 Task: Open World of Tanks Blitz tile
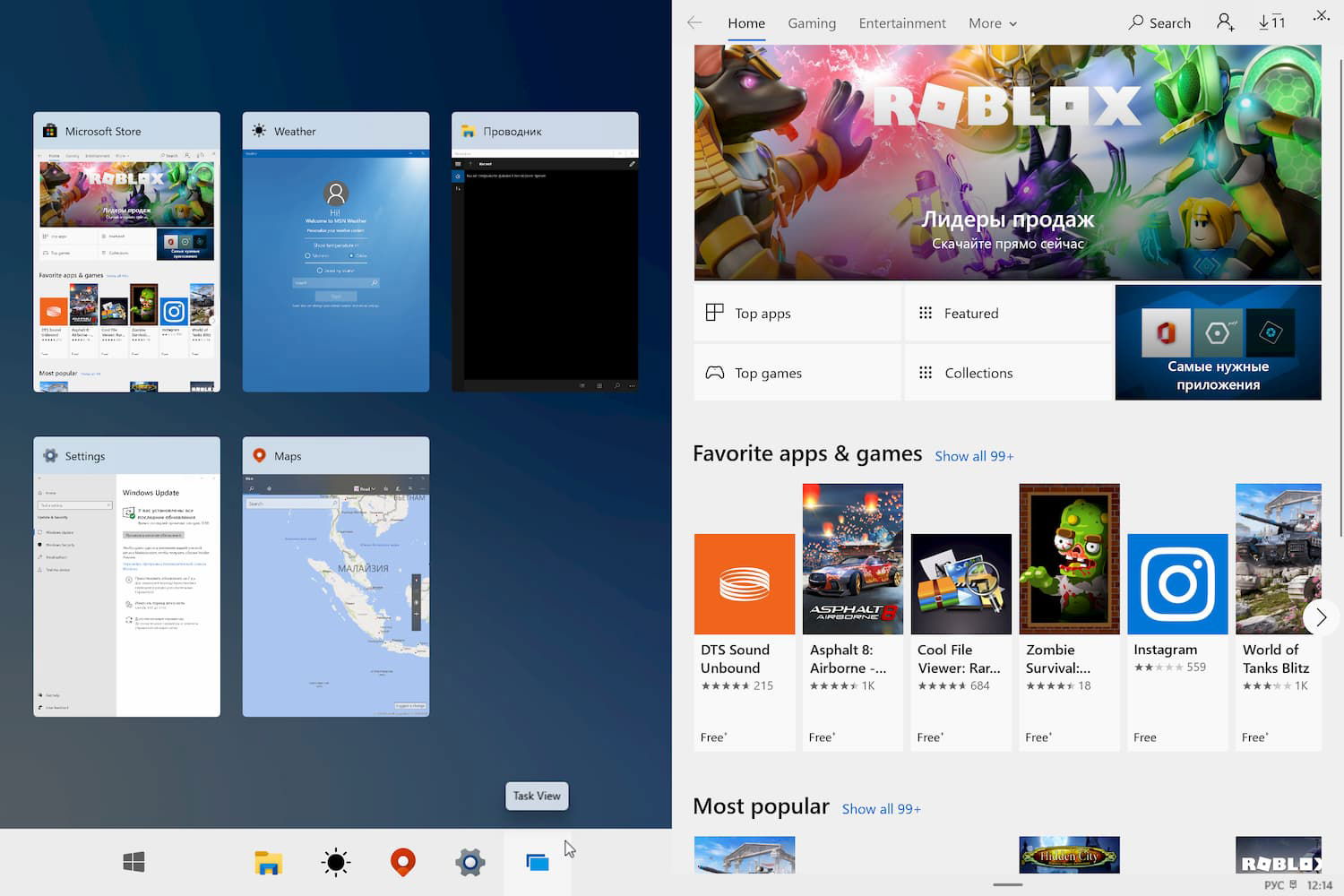1279,617
